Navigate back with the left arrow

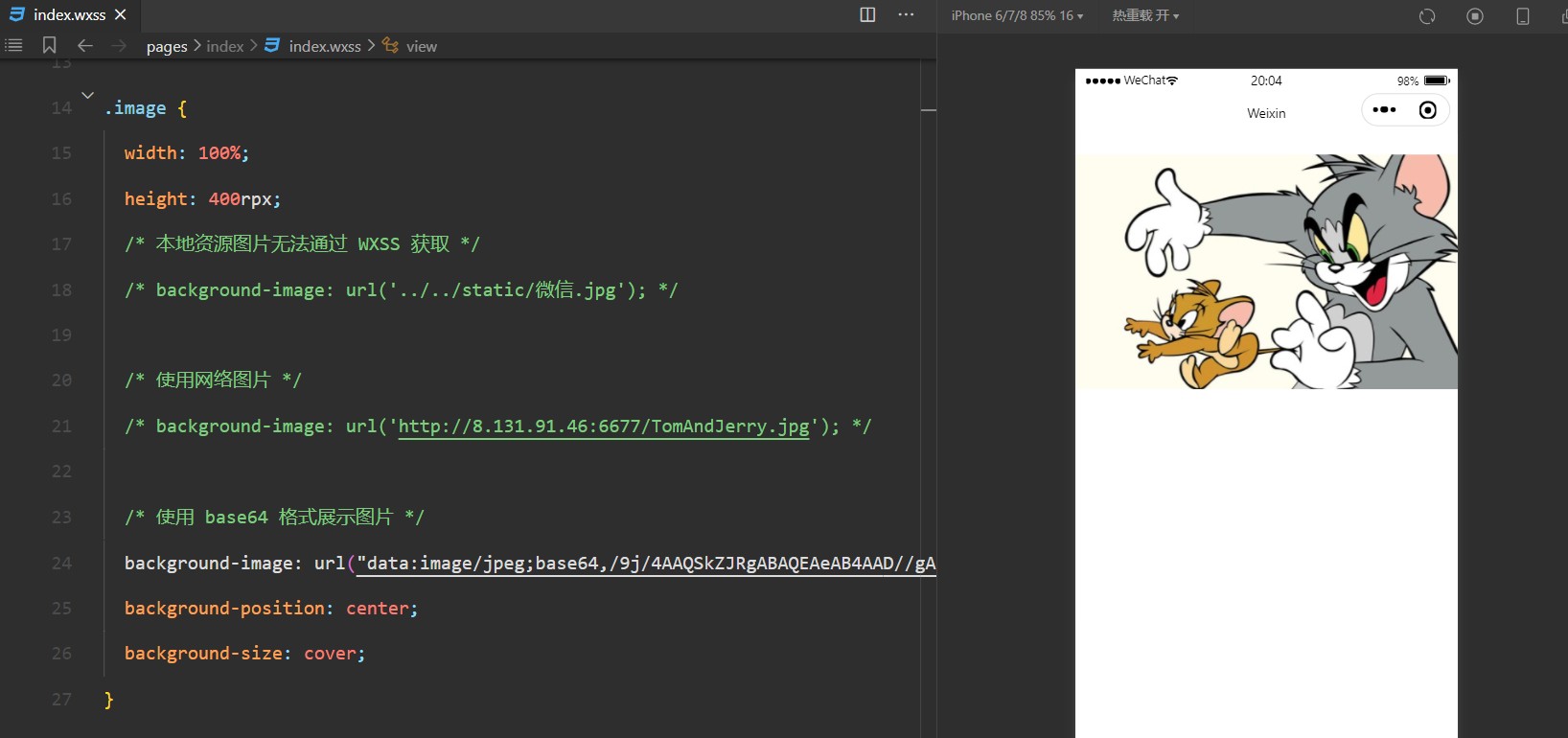[x=85, y=45]
